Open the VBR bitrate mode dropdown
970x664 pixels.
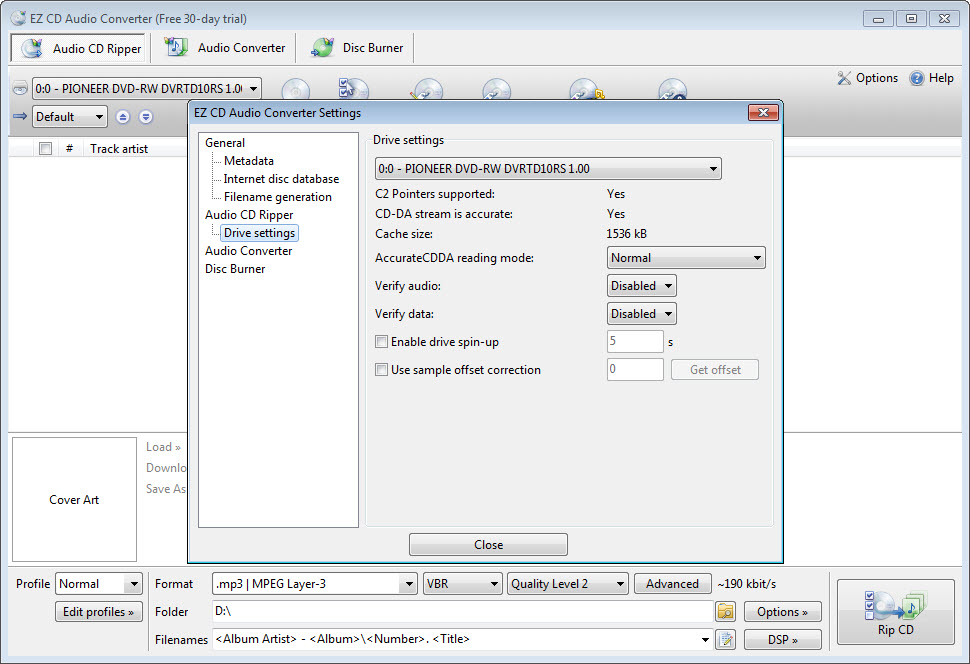click(462, 584)
